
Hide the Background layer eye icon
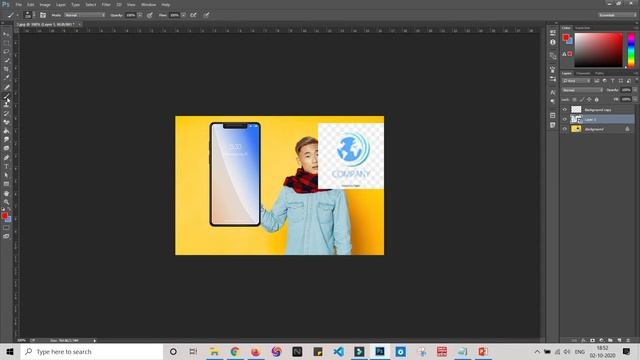[565, 129]
